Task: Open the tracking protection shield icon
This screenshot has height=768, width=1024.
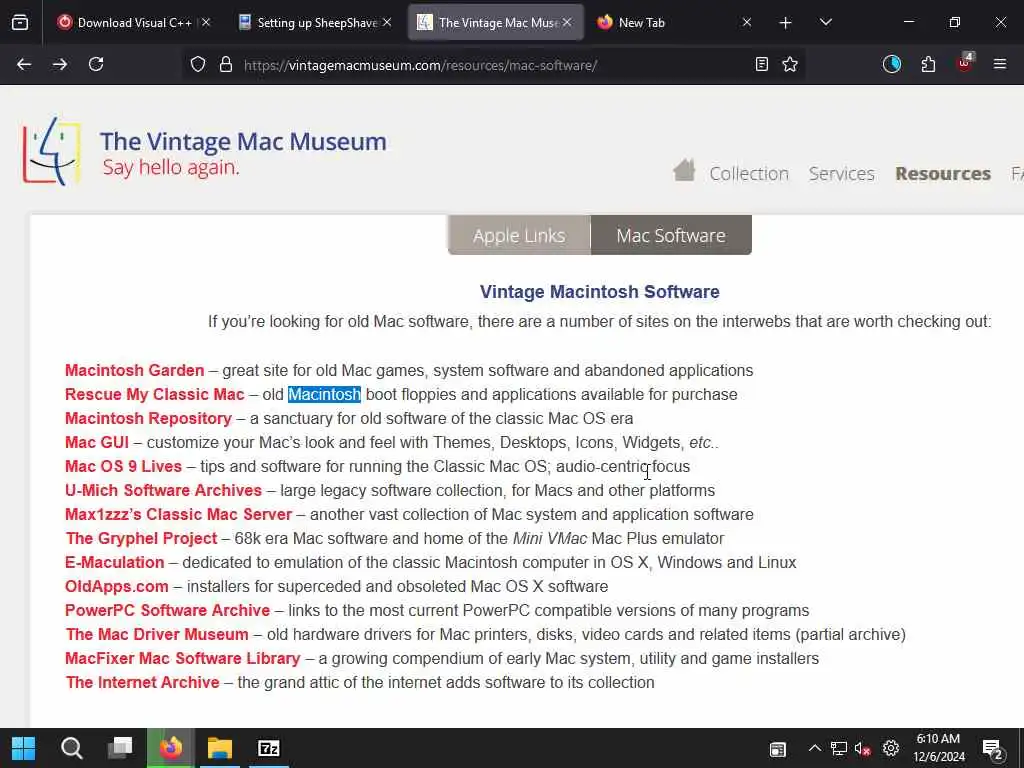Action: 198,64
